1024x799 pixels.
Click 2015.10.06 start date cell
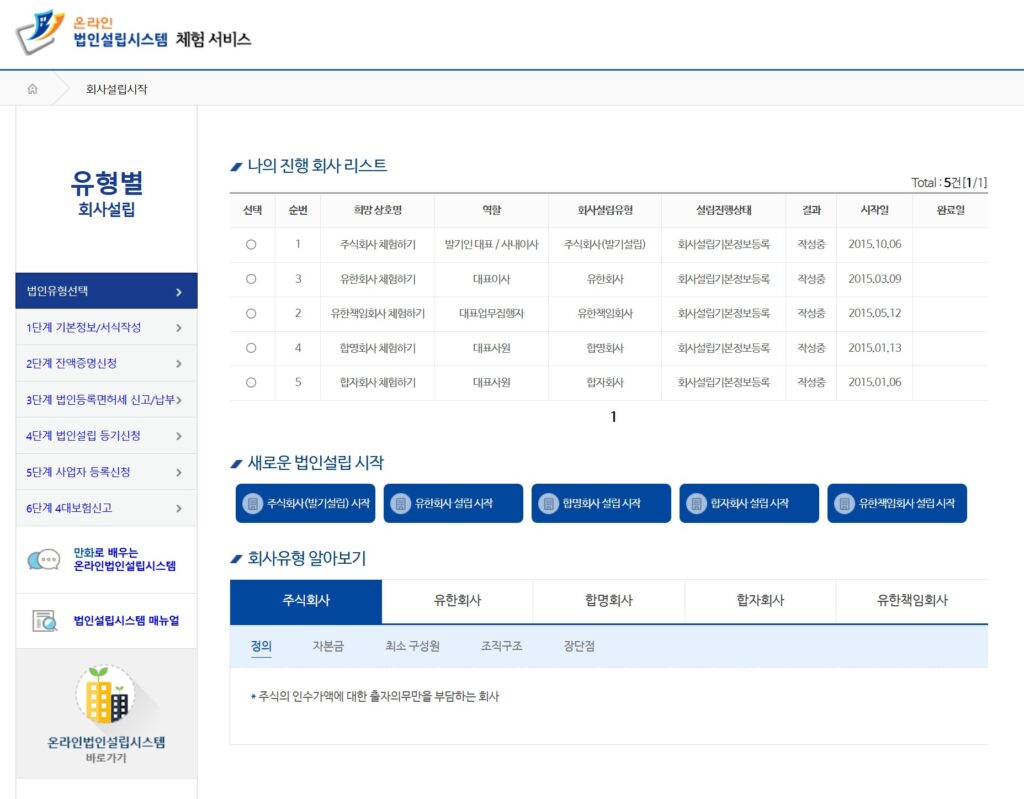(x=874, y=244)
